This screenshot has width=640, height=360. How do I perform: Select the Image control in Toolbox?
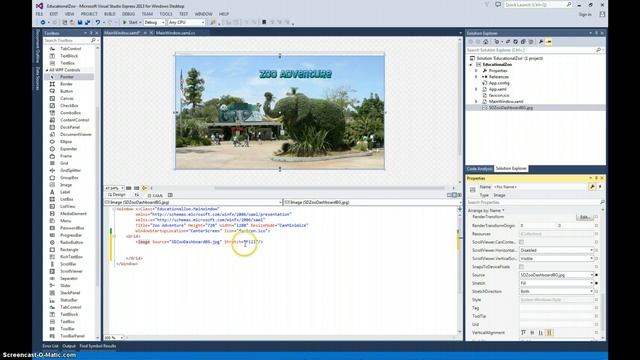(69, 185)
